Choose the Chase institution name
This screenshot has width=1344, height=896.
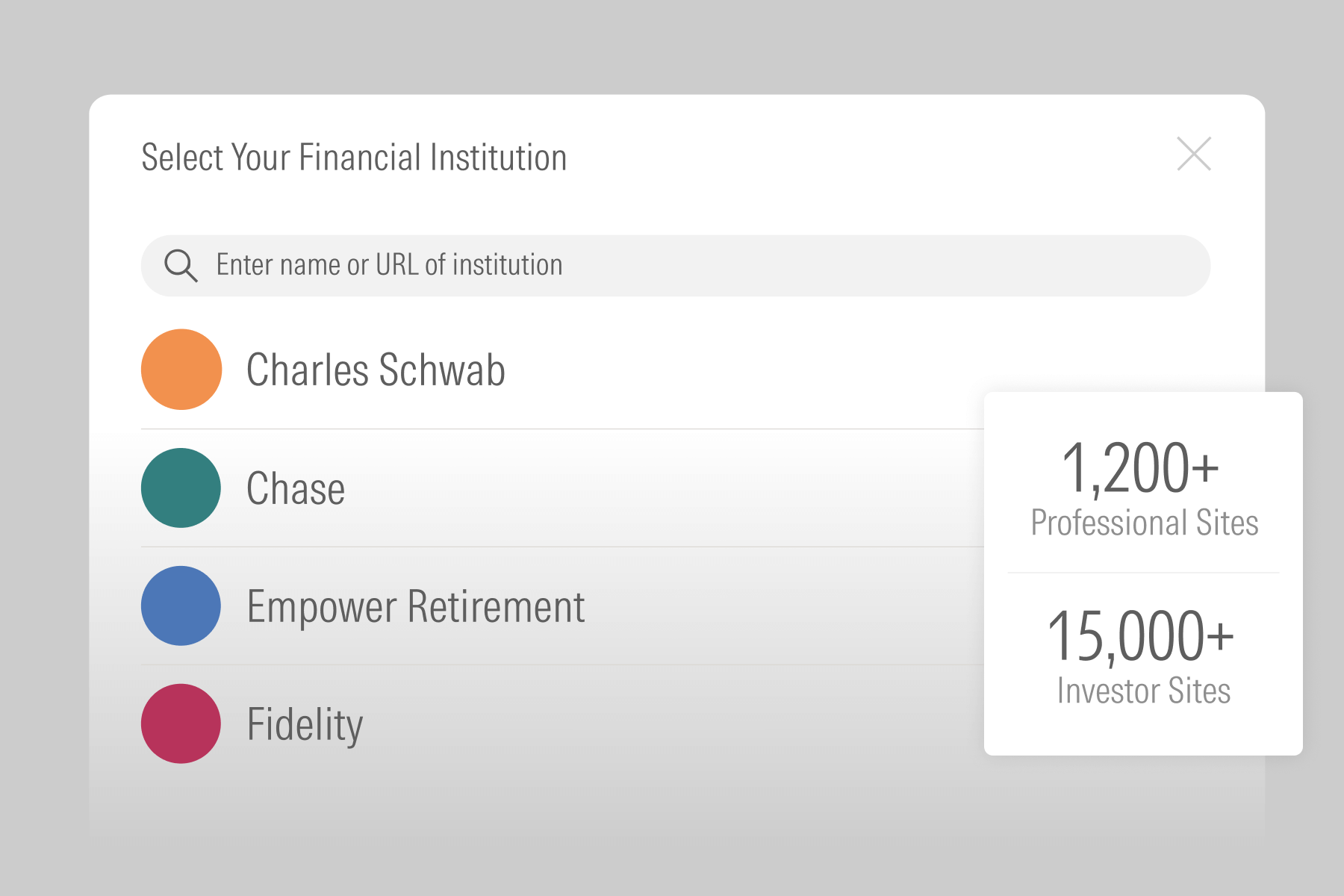tap(296, 489)
